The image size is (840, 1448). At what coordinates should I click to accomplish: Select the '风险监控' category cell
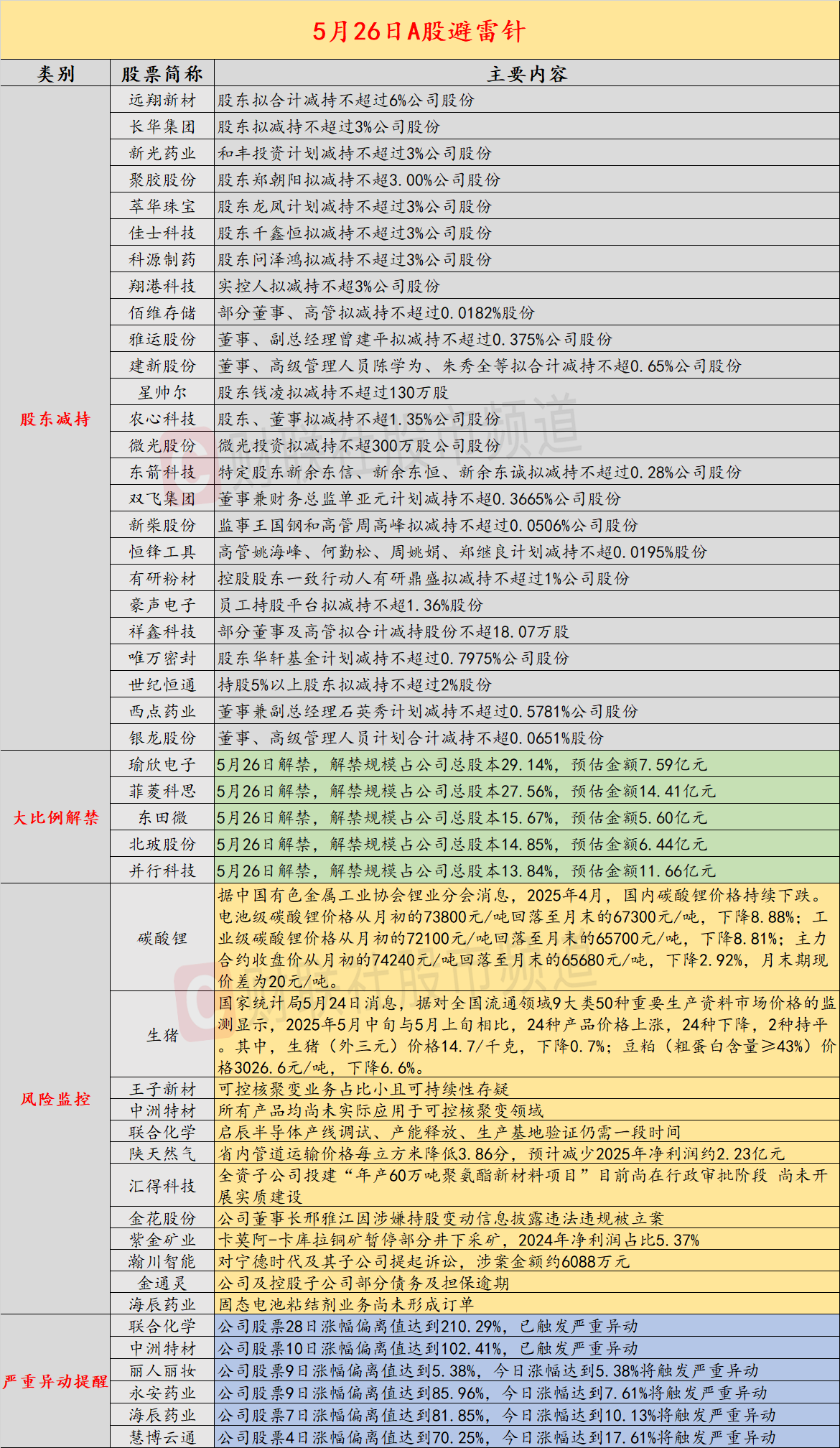pos(55,1099)
